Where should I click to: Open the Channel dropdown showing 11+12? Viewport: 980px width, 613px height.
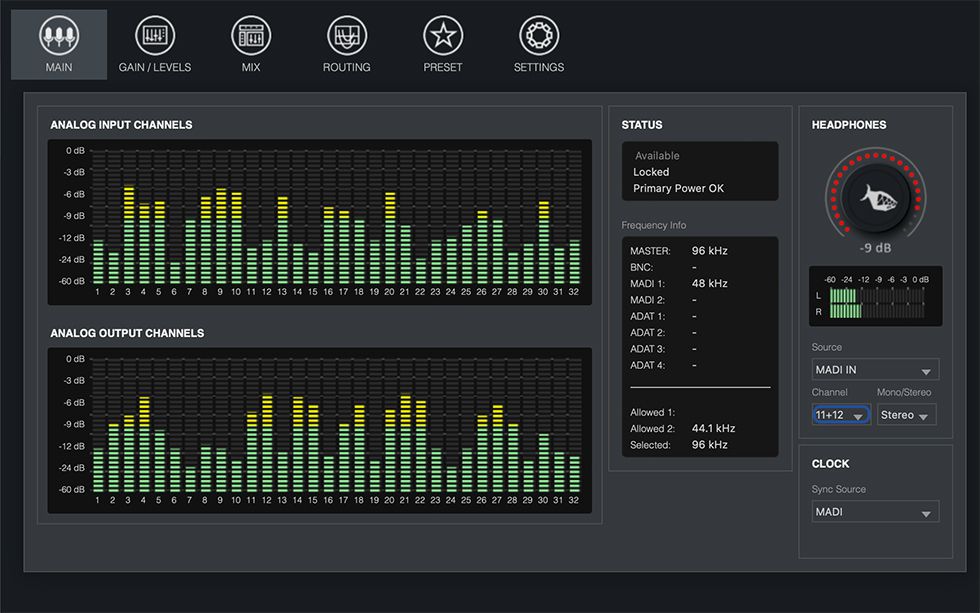[841, 415]
